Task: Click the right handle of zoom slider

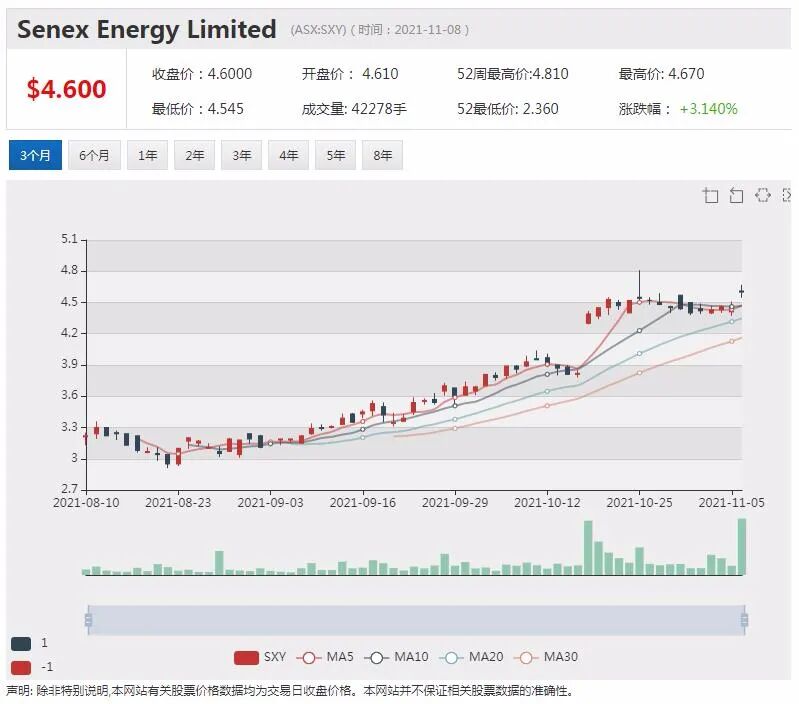Action: pyautogui.click(x=744, y=620)
